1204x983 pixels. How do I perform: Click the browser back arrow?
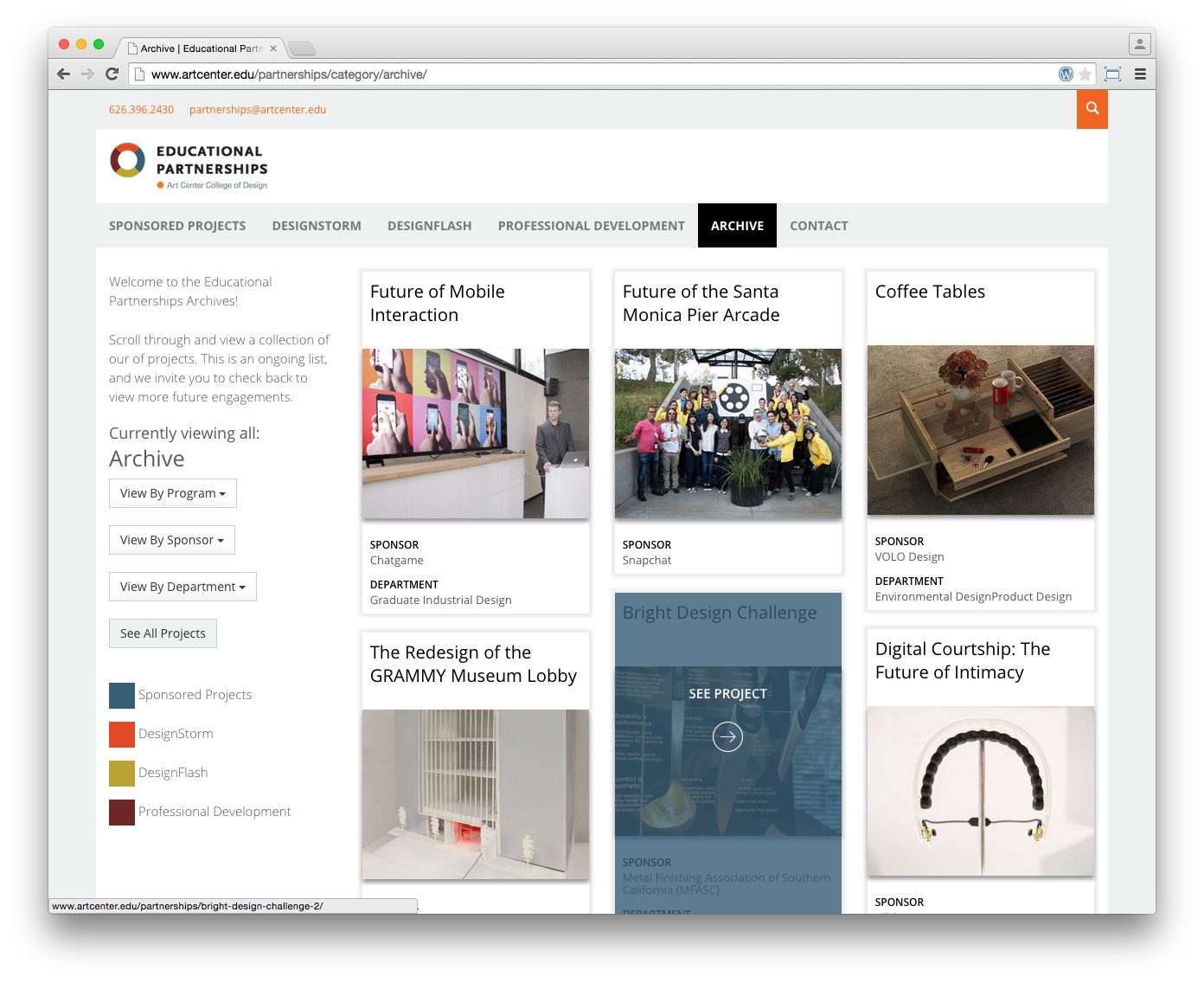(x=63, y=74)
